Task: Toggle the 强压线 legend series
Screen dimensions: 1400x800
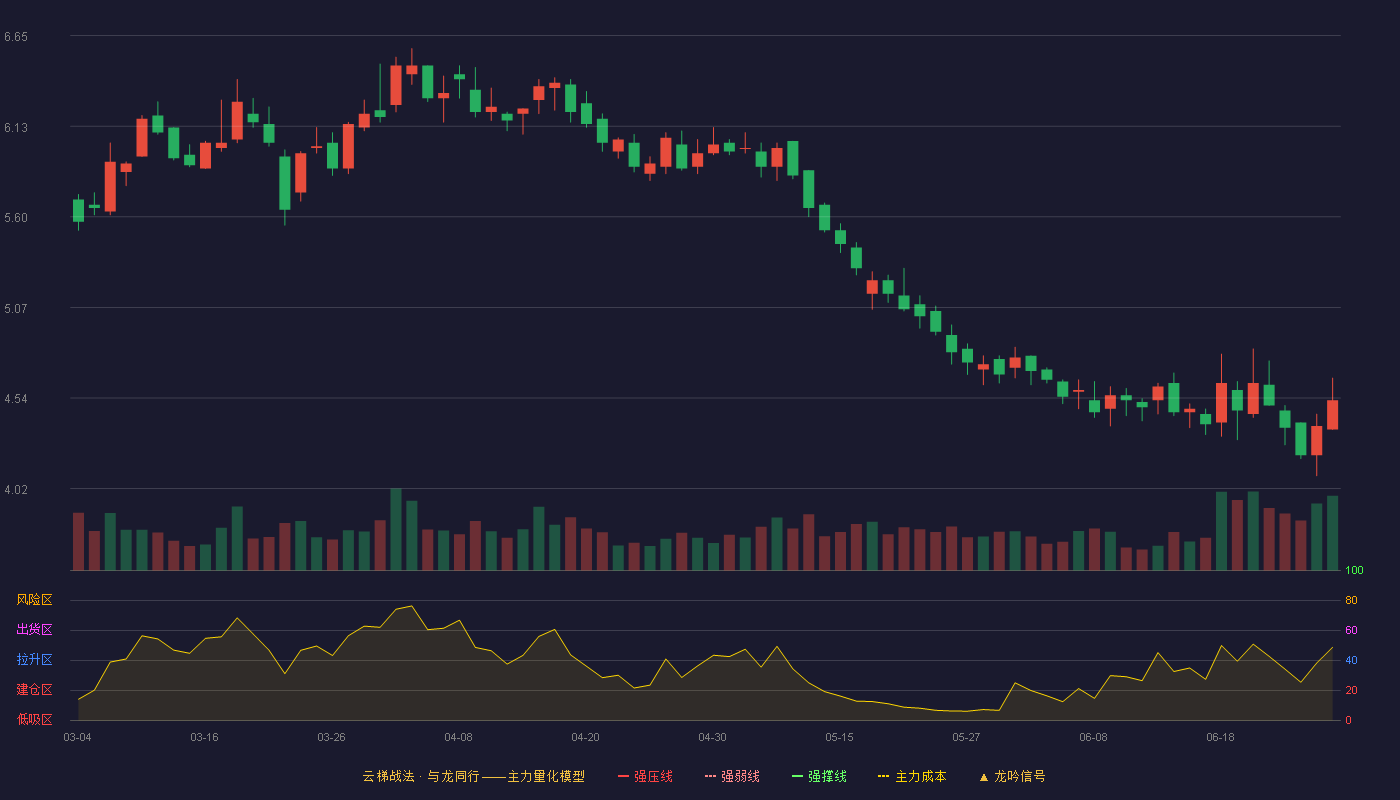Action: tap(645, 776)
